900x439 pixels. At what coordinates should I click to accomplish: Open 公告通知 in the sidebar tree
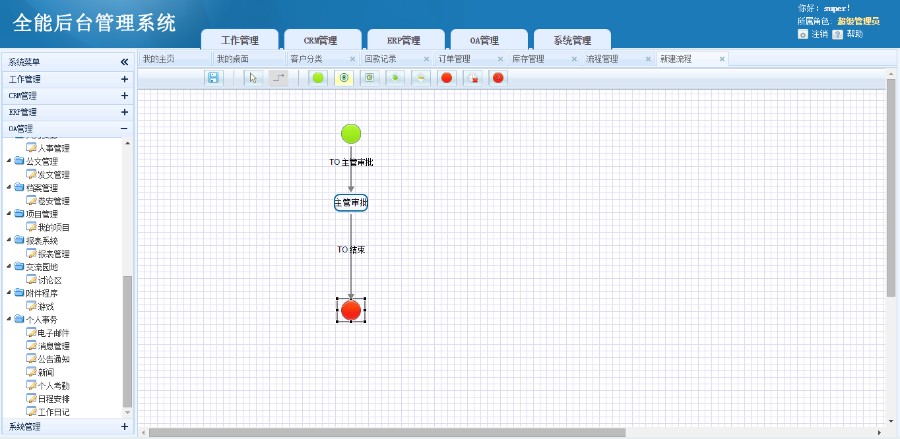(x=53, y=359)
